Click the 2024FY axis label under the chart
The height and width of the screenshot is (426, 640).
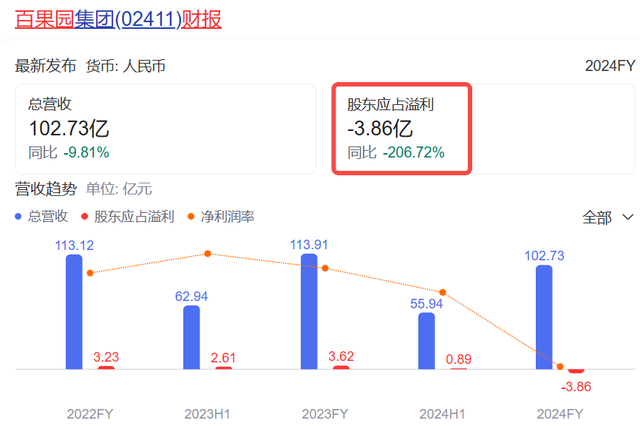coord(560,414)
